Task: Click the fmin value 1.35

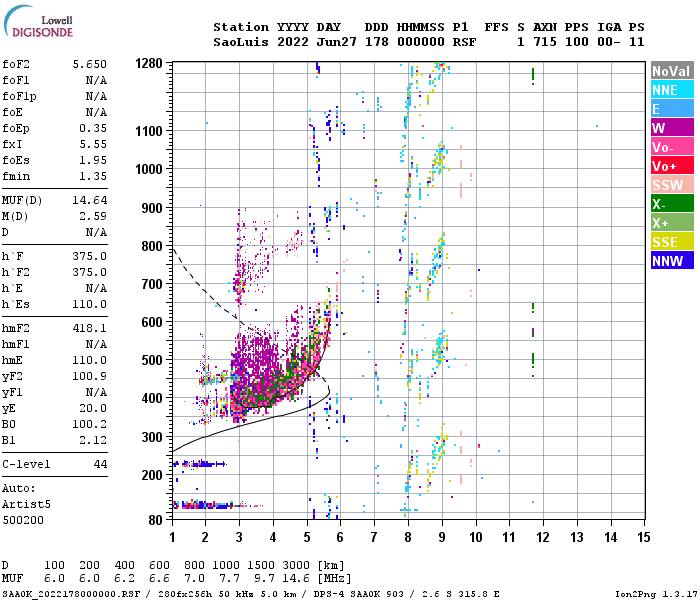Action: tap(93, 176)
